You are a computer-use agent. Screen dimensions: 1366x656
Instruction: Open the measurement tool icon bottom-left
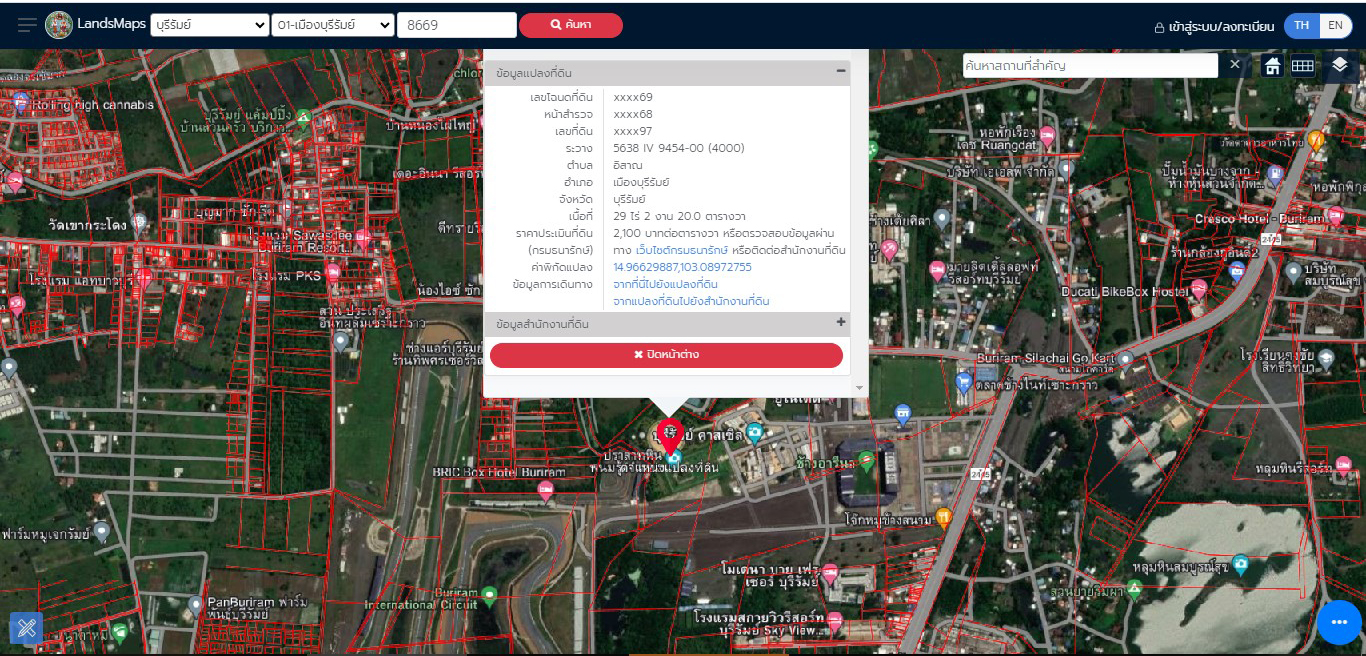click(x=26, y=627)
